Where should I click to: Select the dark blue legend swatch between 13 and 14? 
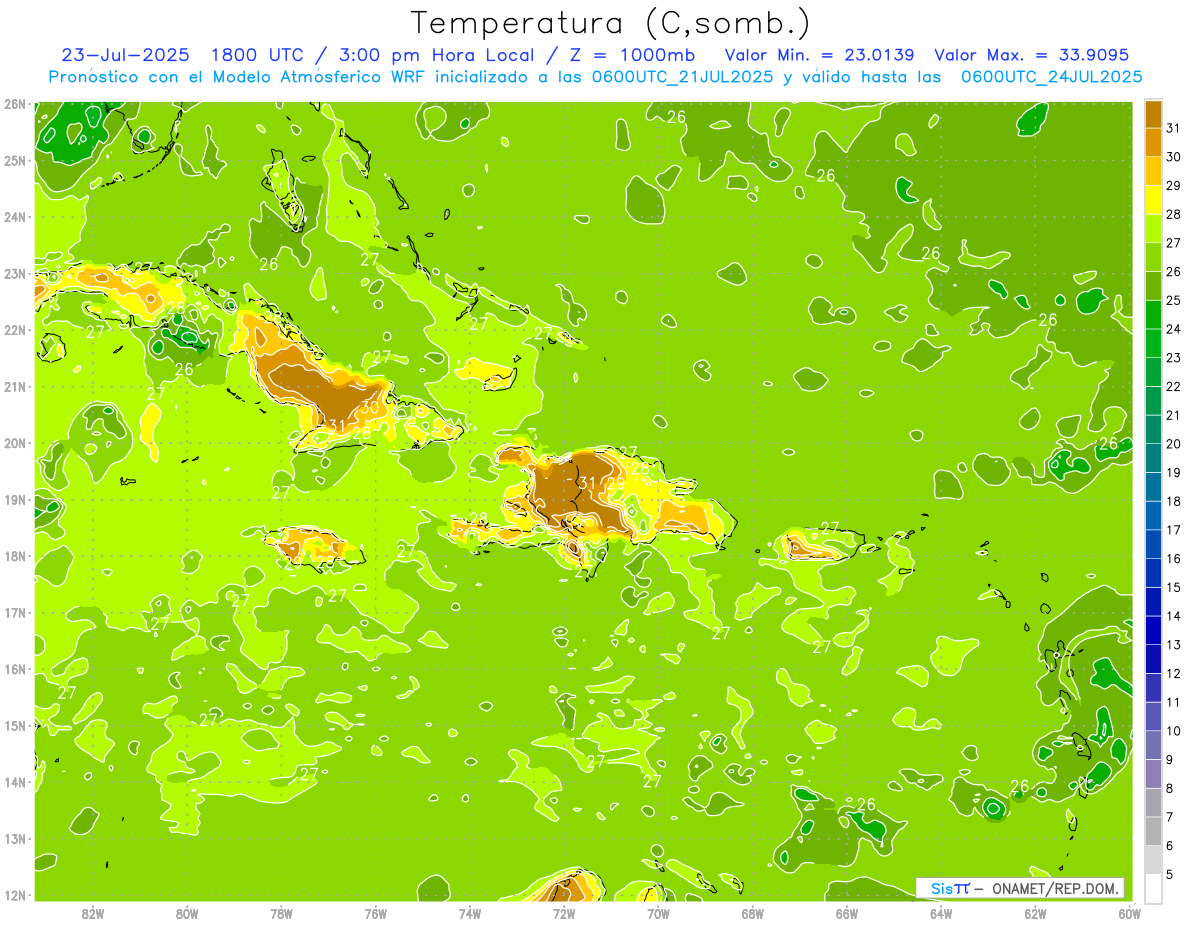click(1153, 630)
